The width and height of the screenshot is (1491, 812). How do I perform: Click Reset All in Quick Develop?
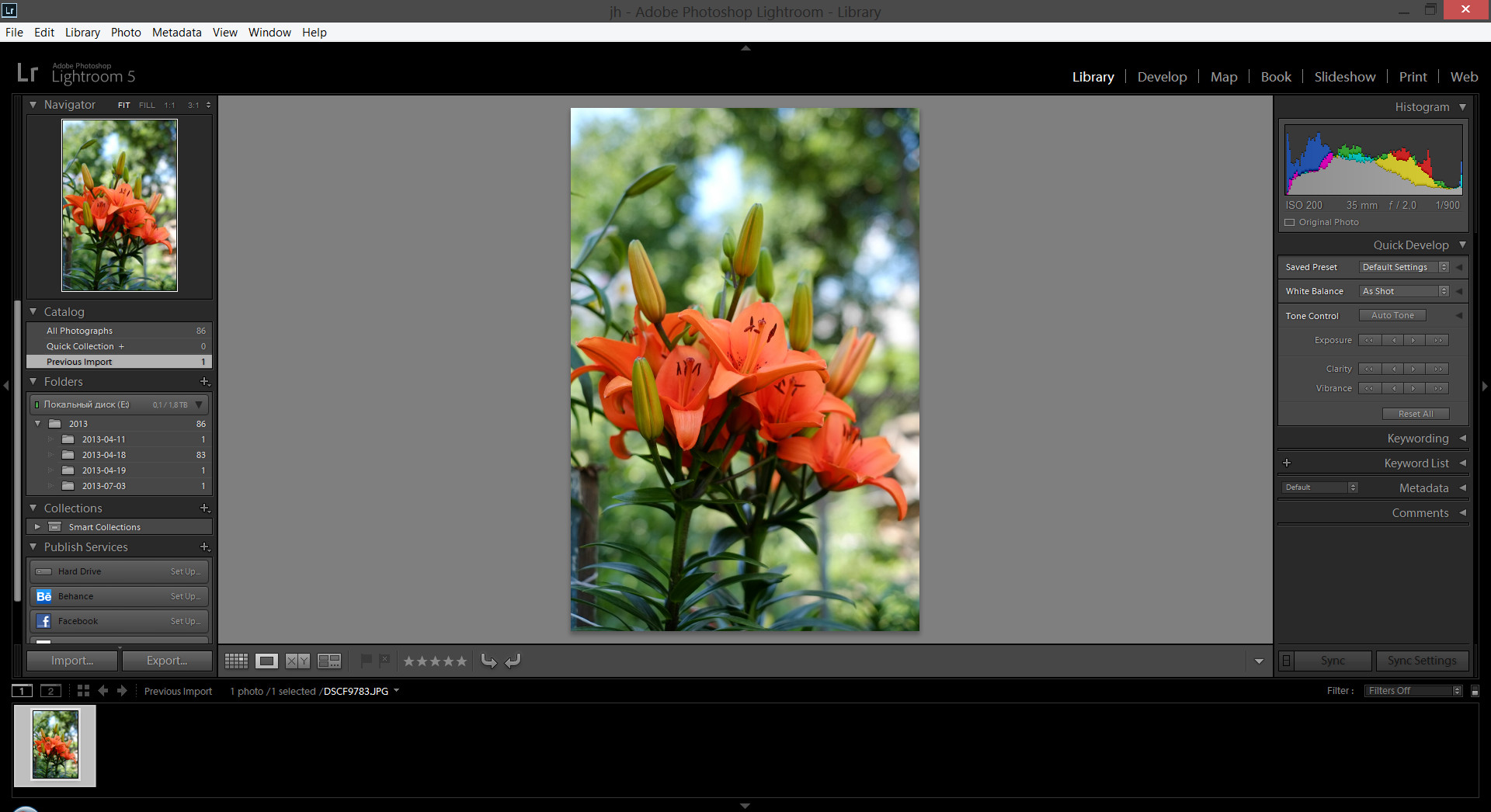pos(1416,414)
